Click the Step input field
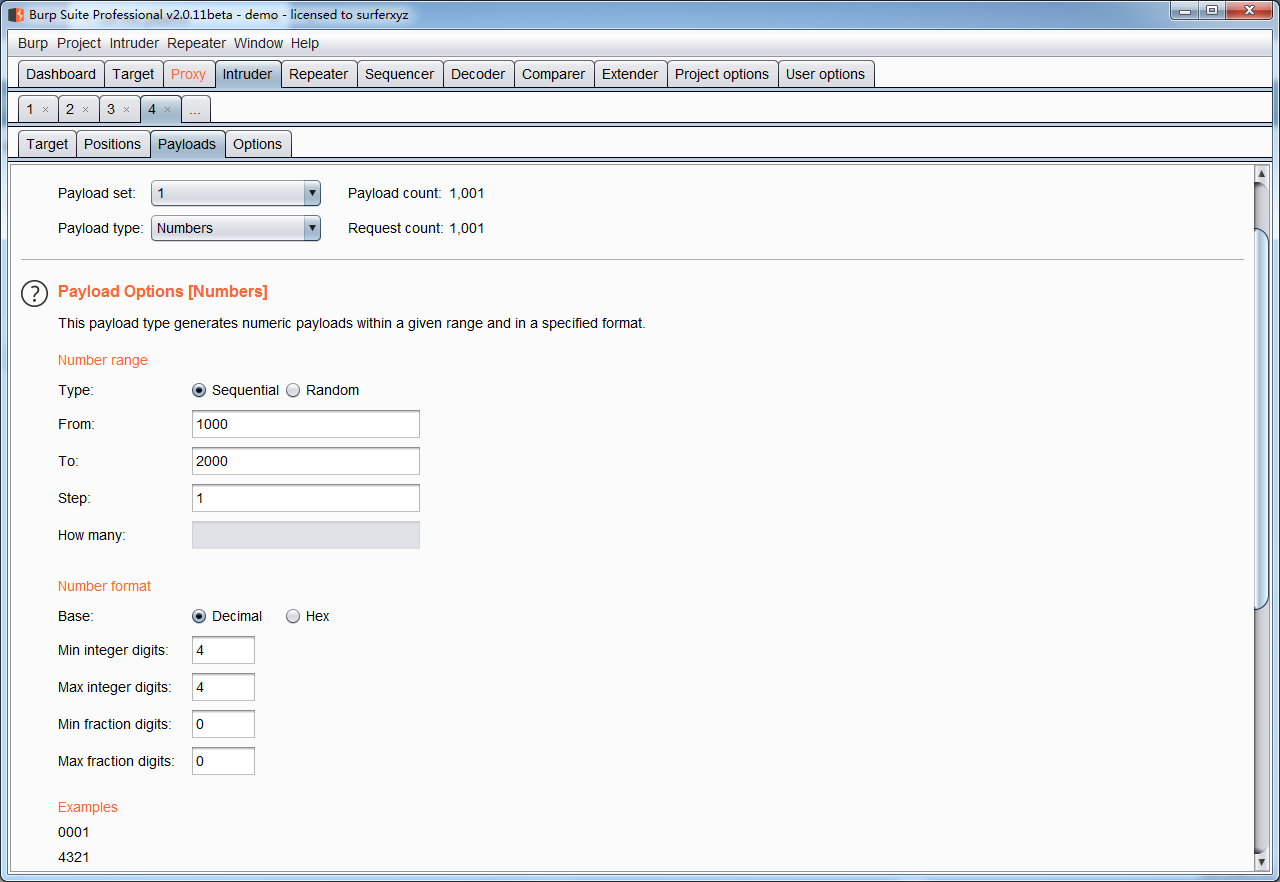 305,497
